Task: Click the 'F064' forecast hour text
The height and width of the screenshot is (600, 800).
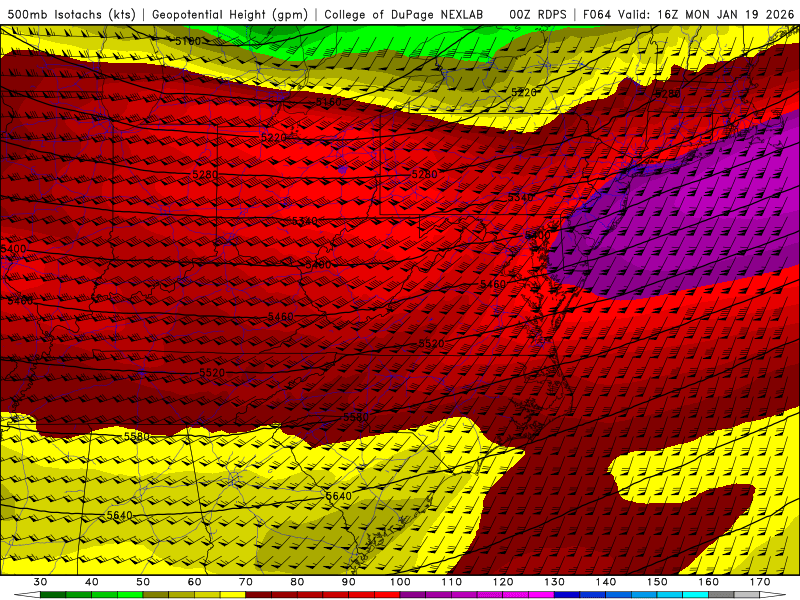Action: 597,15
